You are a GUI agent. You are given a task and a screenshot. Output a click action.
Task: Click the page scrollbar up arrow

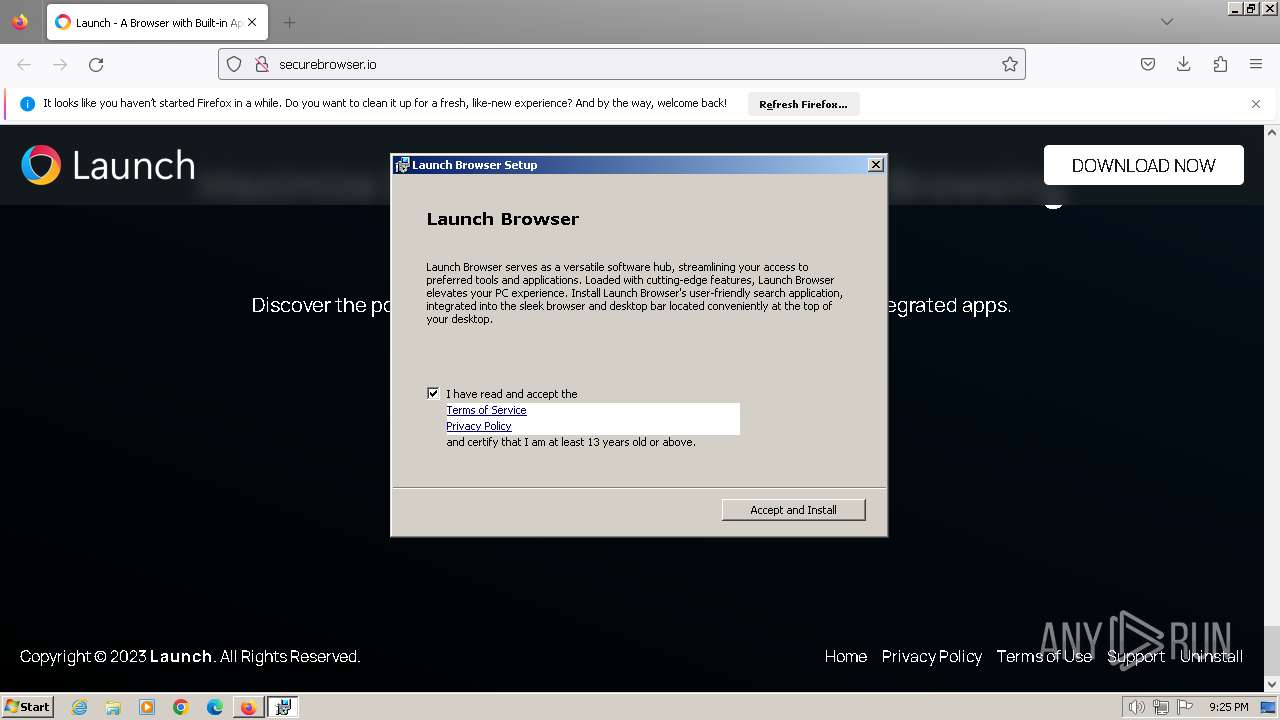tap(1272, 132)
